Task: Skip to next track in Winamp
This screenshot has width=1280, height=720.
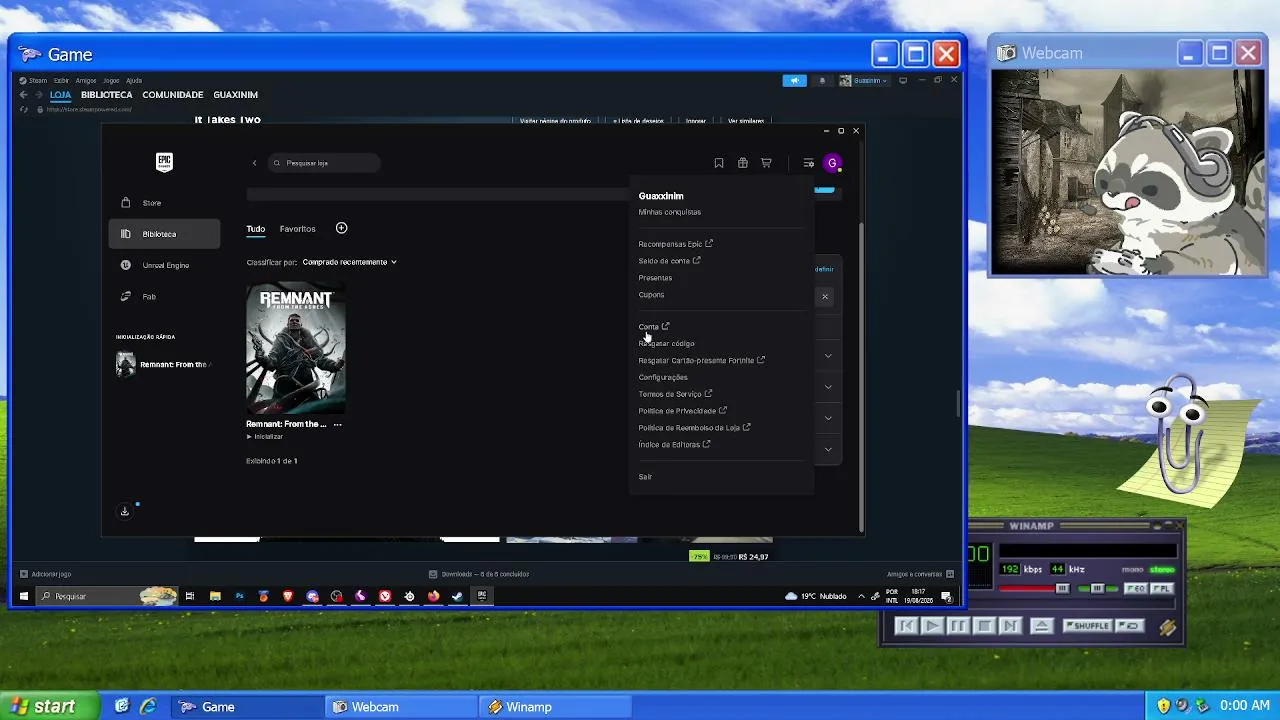Action: [1010, 626]
